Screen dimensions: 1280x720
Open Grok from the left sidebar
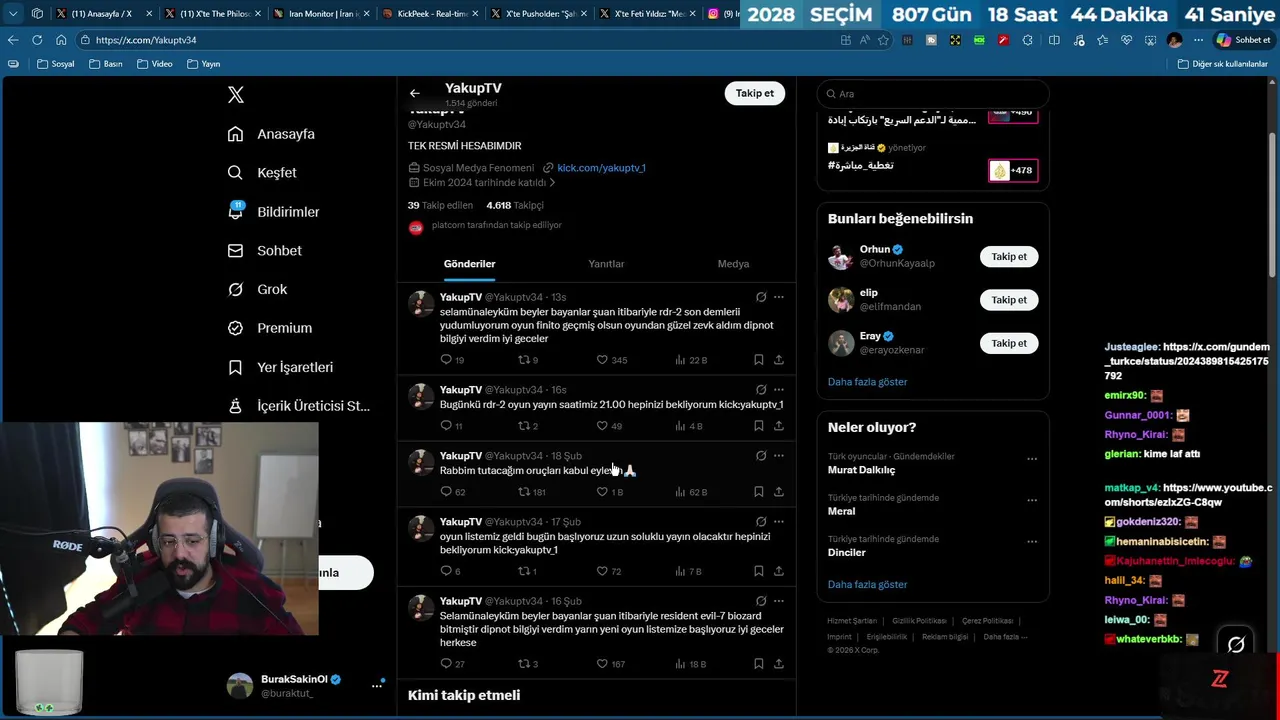(257, 289)
